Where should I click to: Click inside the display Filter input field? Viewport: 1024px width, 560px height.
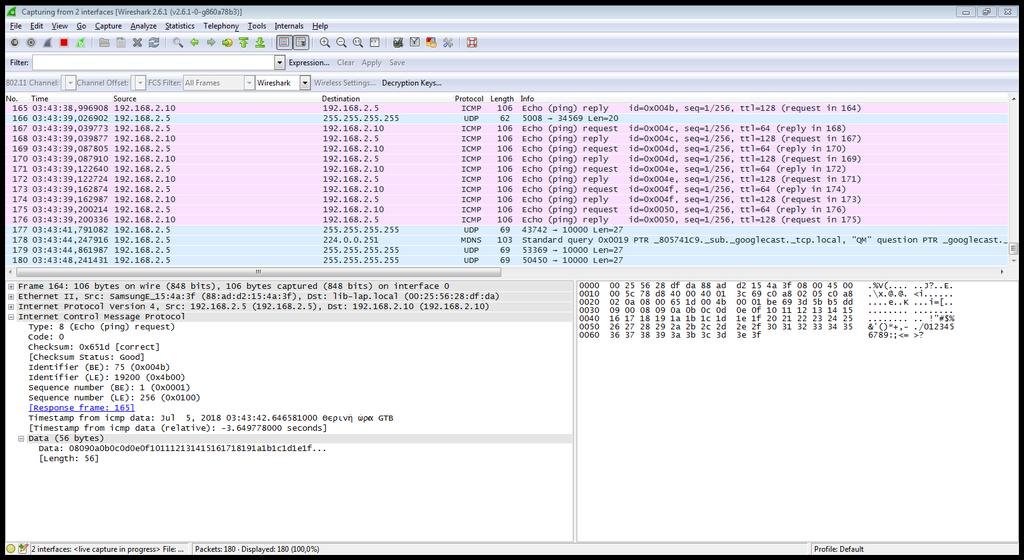153,63
